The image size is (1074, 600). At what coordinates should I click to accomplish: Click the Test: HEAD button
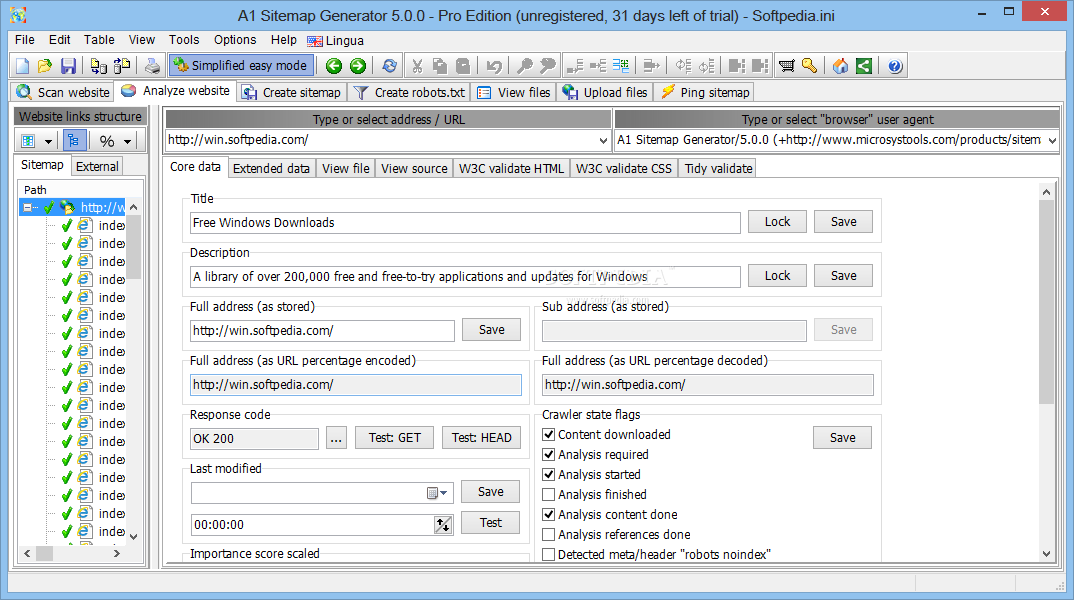(x=482, y=438)
